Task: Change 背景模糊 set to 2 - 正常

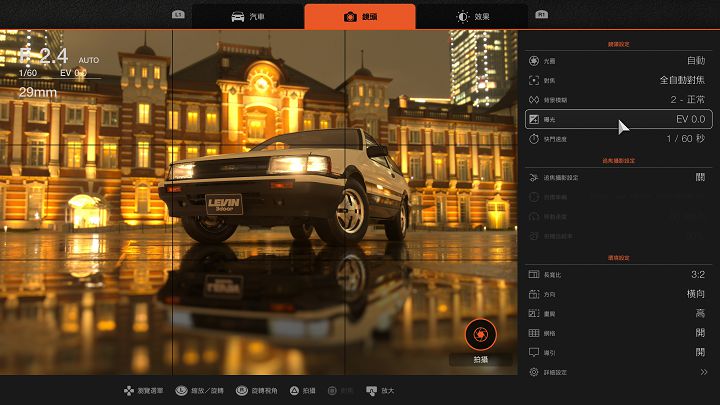Action: 619,100
